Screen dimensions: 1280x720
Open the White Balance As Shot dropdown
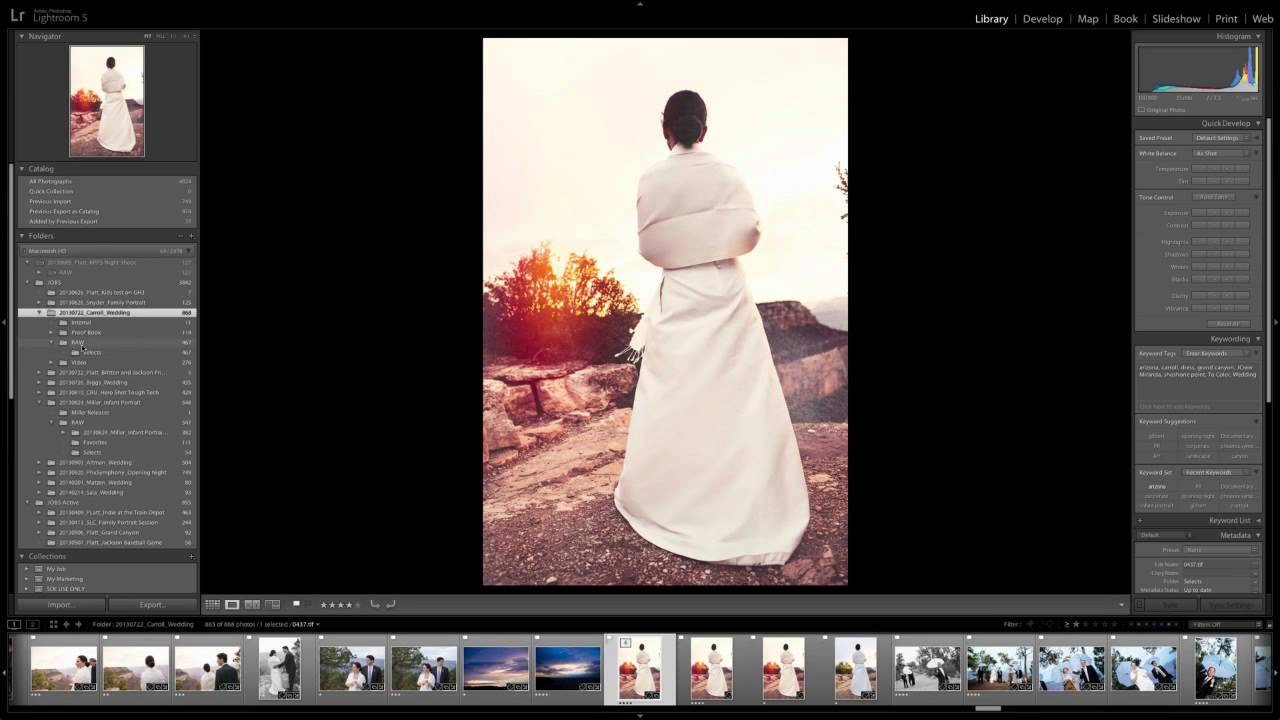[1220, 153]
